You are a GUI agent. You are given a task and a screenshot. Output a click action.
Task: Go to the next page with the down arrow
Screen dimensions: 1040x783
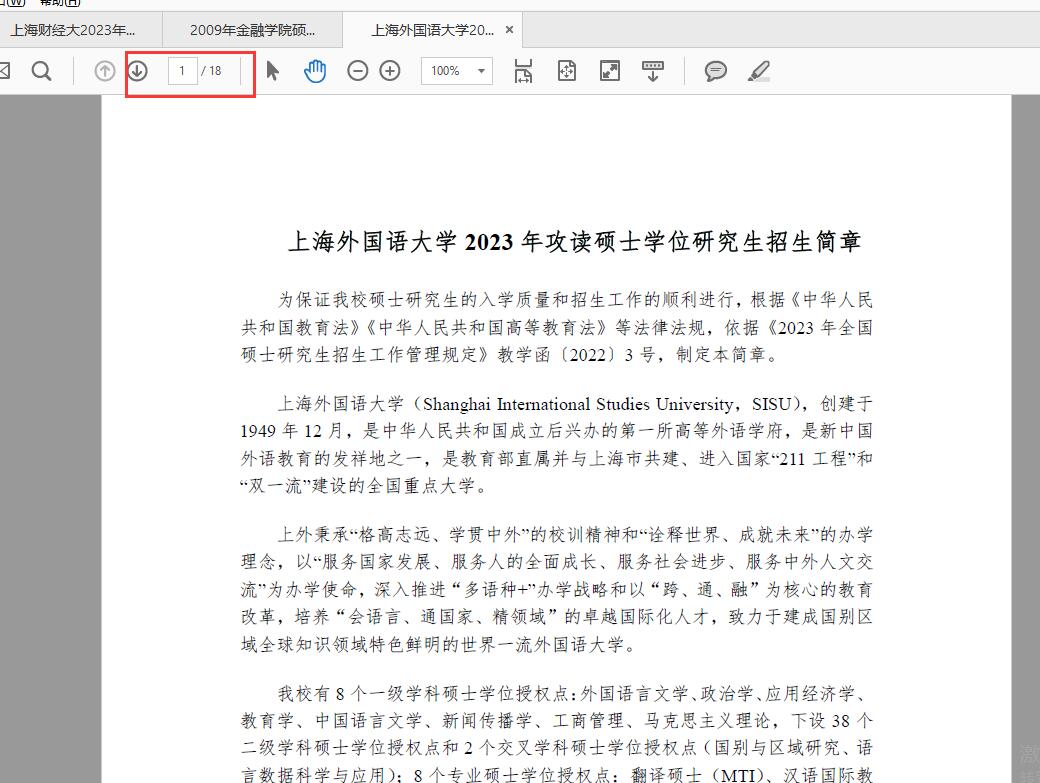(137, 70)
